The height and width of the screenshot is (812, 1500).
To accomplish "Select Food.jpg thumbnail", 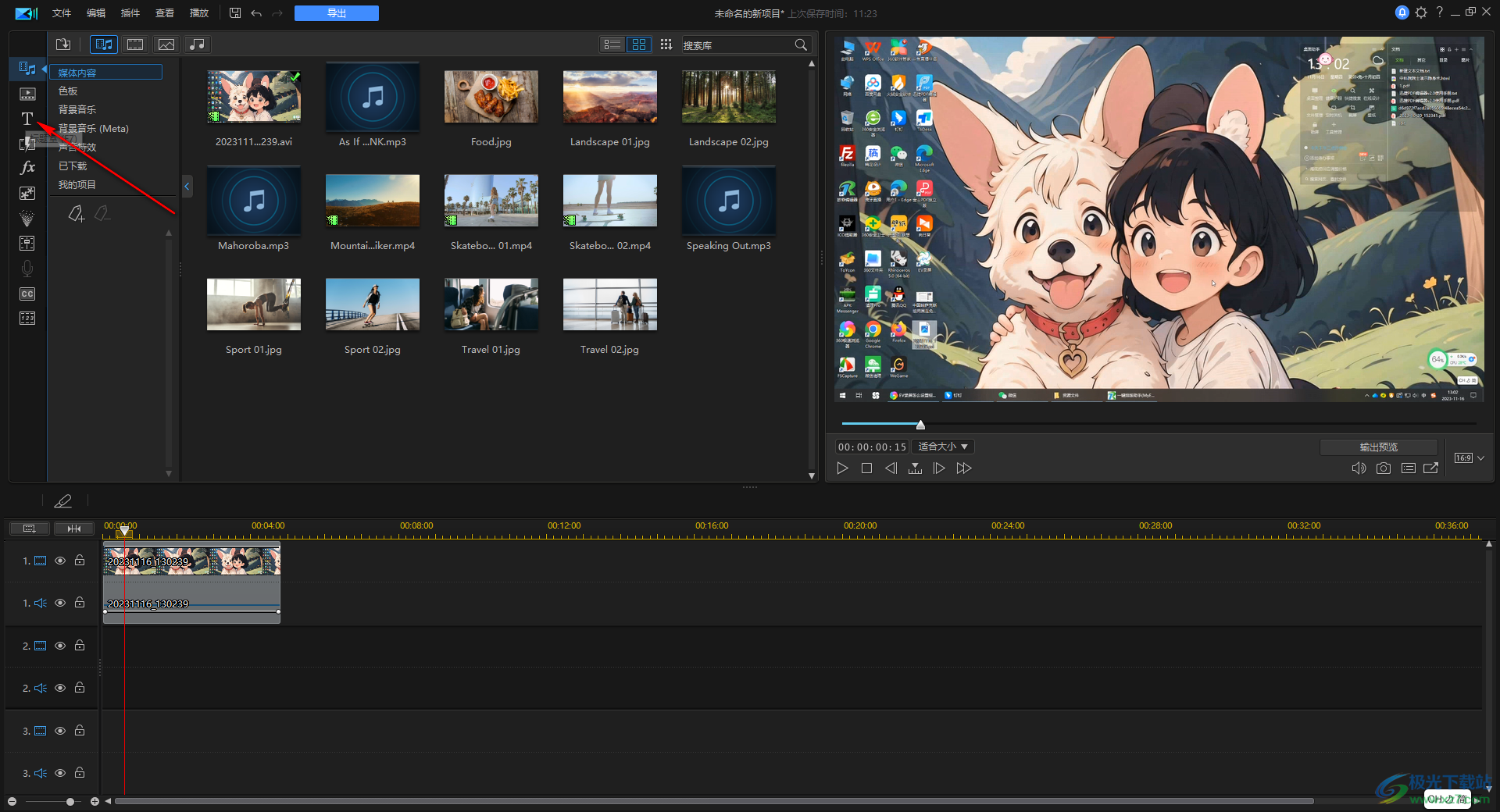I will (491, 97).
